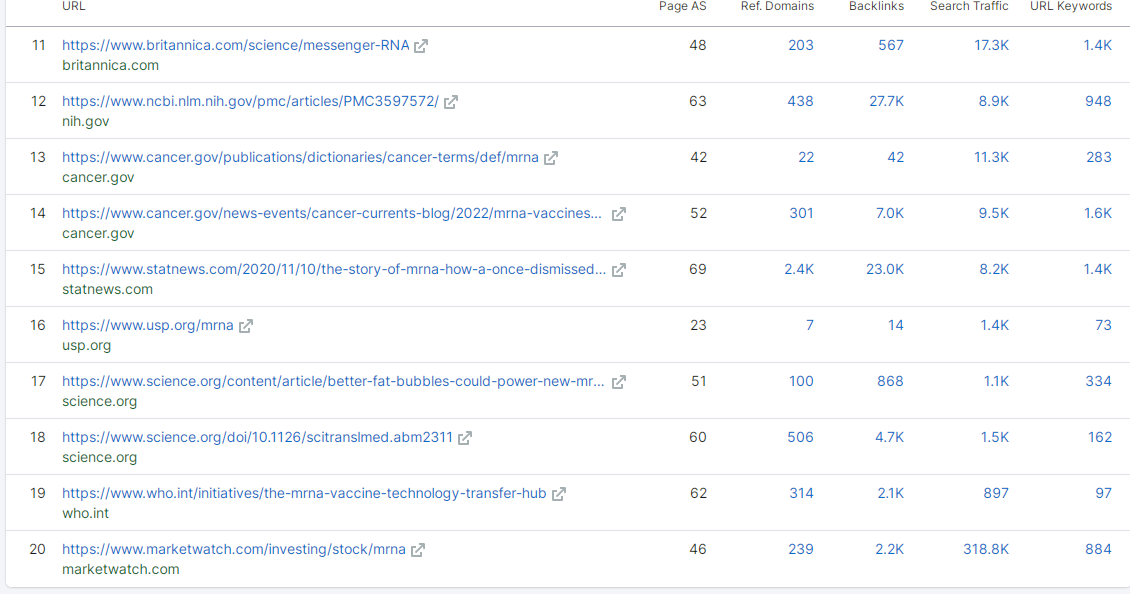Click the URL column header
The height and width of the screenshot is (594, 1130).
coord(74,6)
